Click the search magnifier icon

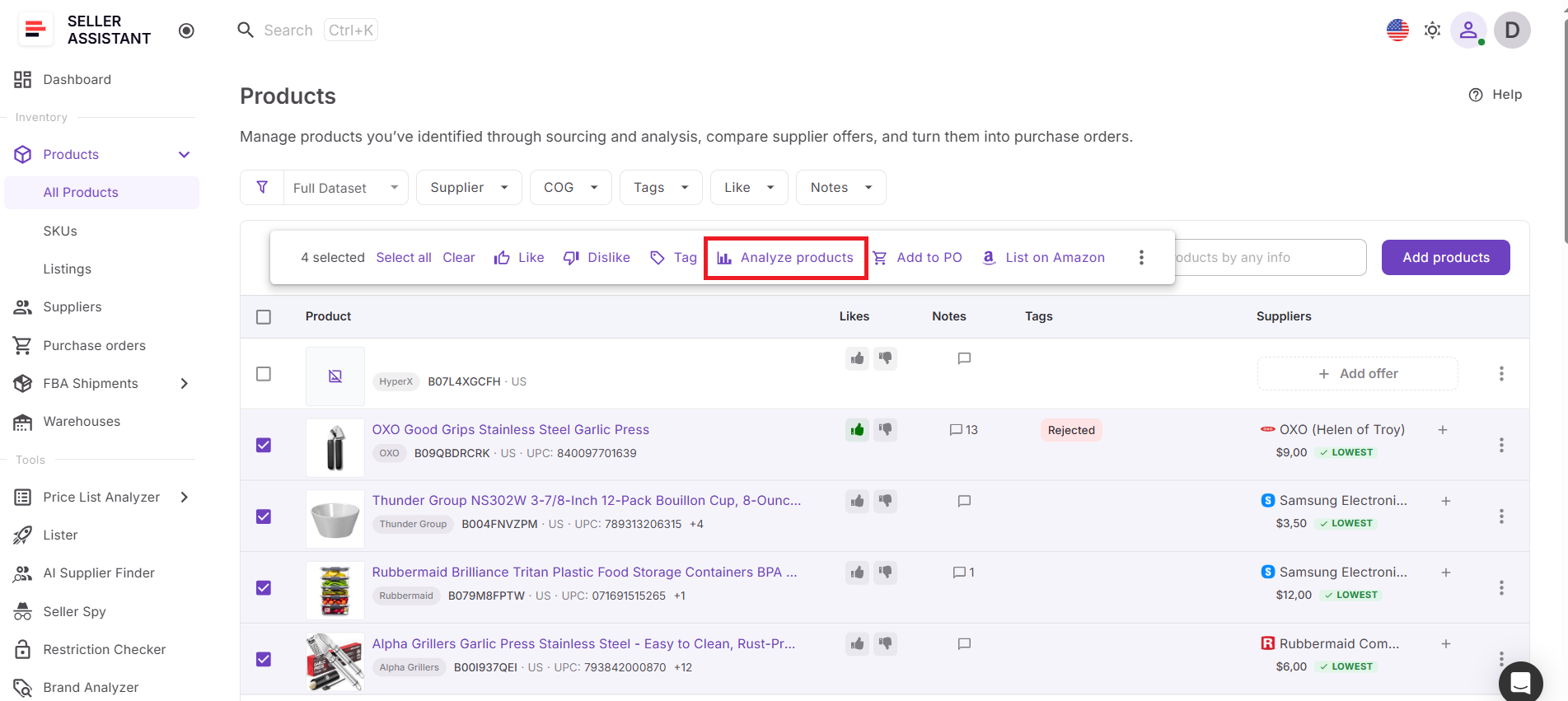[246, 30]
